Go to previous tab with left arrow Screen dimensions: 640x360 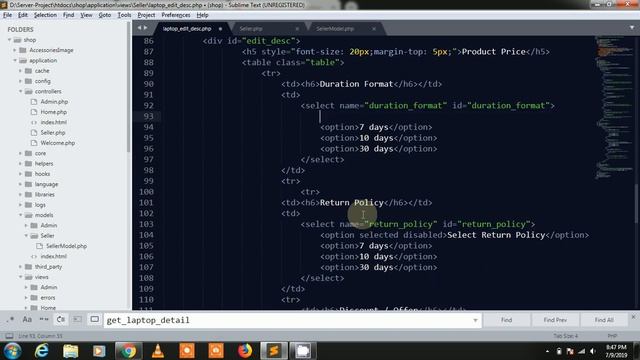click(x=139, y=28)
